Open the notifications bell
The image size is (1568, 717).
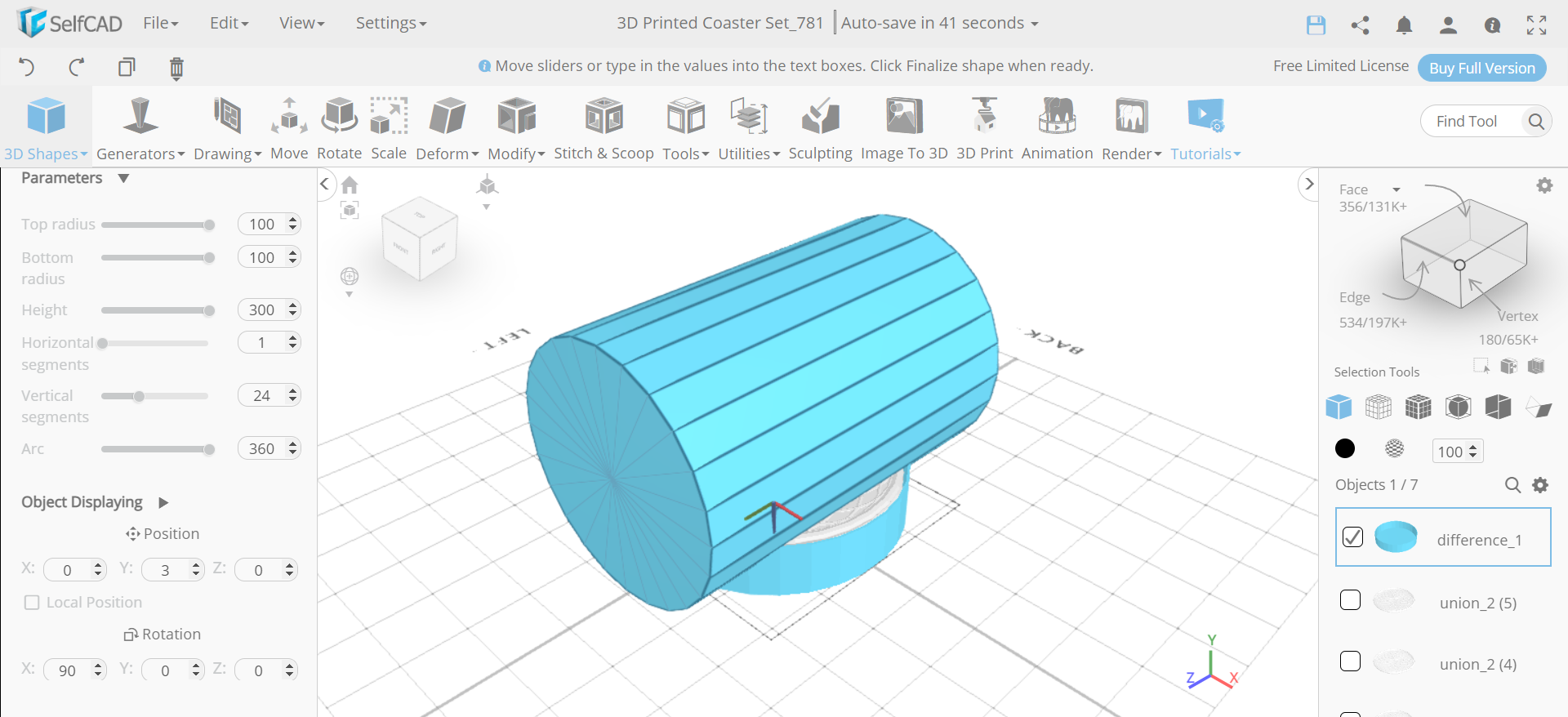coord(1404,24)
